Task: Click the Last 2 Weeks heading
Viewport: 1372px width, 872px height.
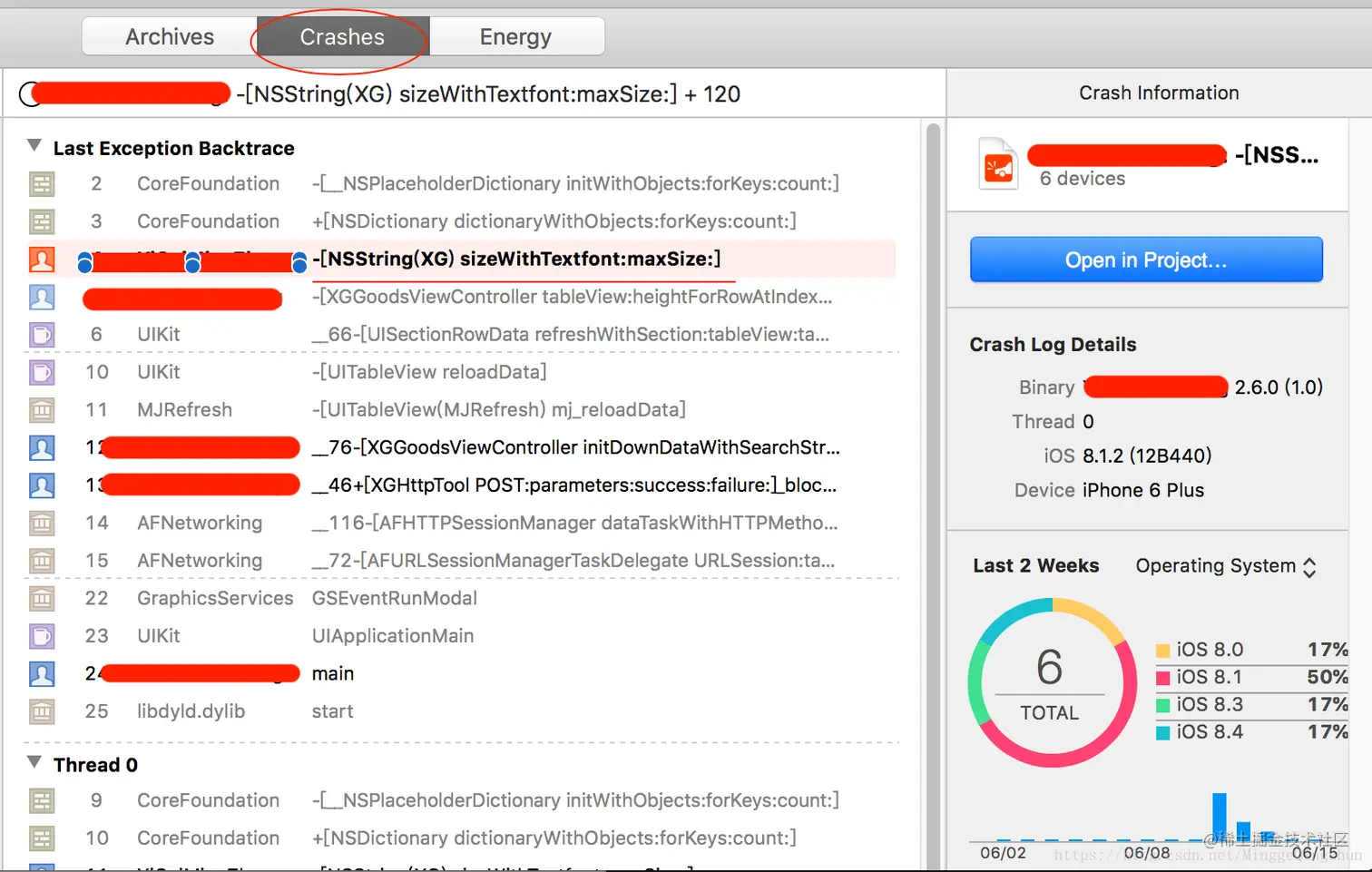Action: click(1035, 565)
